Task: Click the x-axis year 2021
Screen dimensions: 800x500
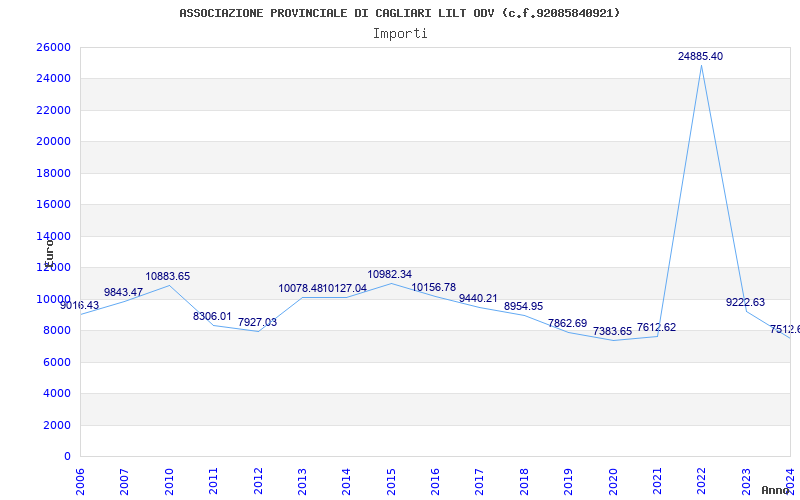Action: 657,481
